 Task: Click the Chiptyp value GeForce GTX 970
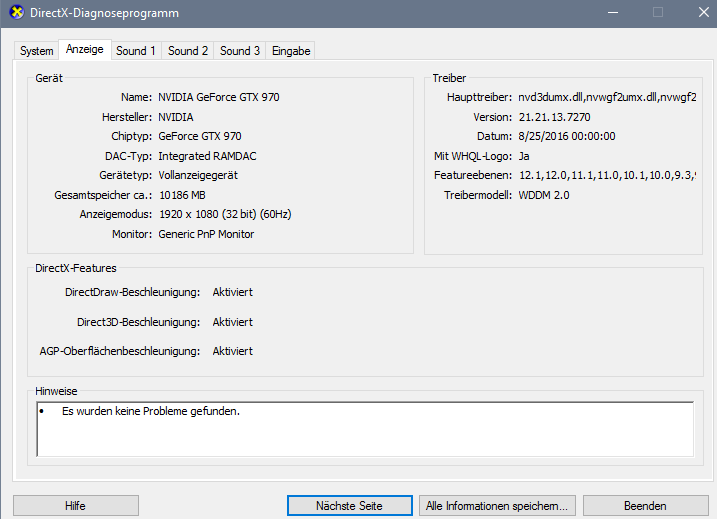200,136
